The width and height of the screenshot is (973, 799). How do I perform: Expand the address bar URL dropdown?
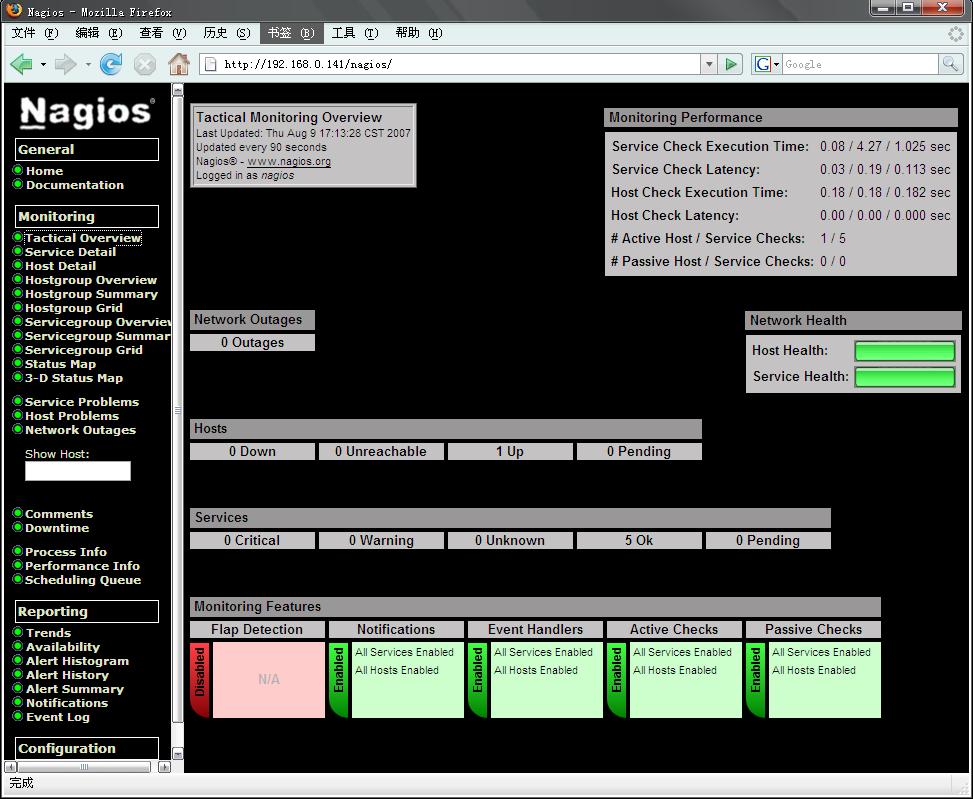709,64
